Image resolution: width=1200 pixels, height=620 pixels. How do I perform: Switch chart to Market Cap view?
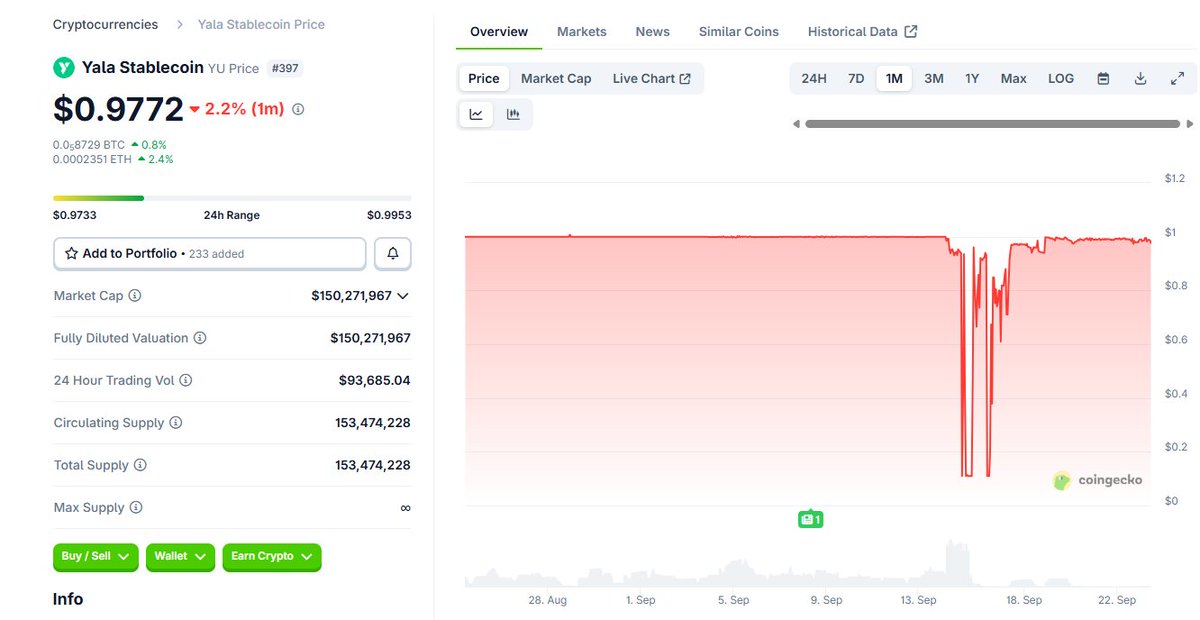[556, 78]
